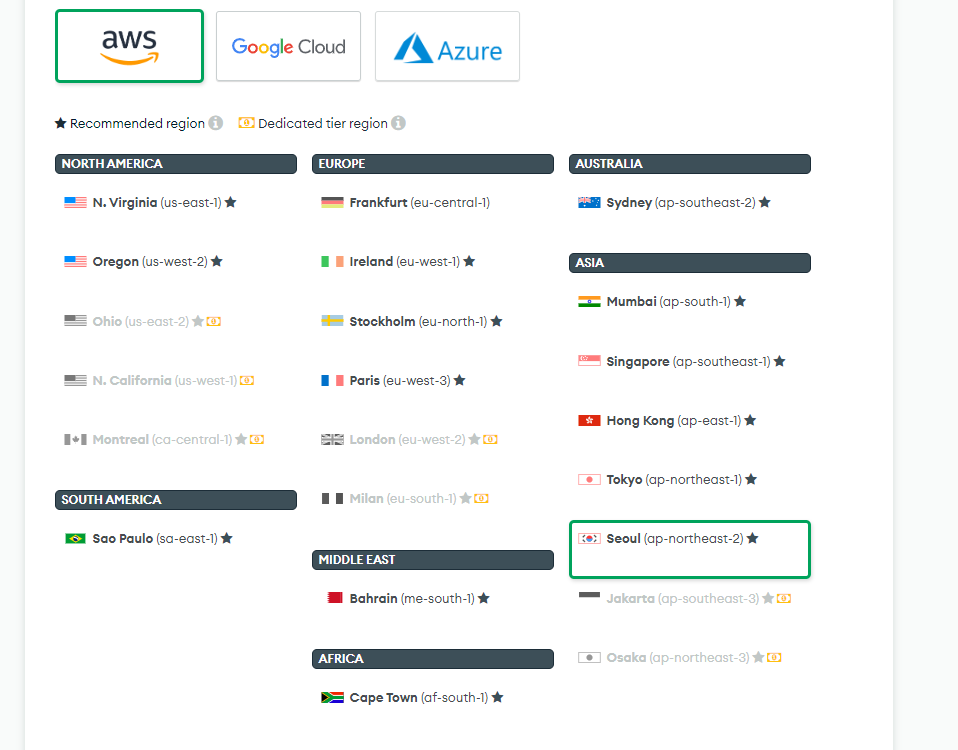Click the Brazil flag next to Sao Paulo
This screenshot has width=958, height=750.
click(76, 539)
